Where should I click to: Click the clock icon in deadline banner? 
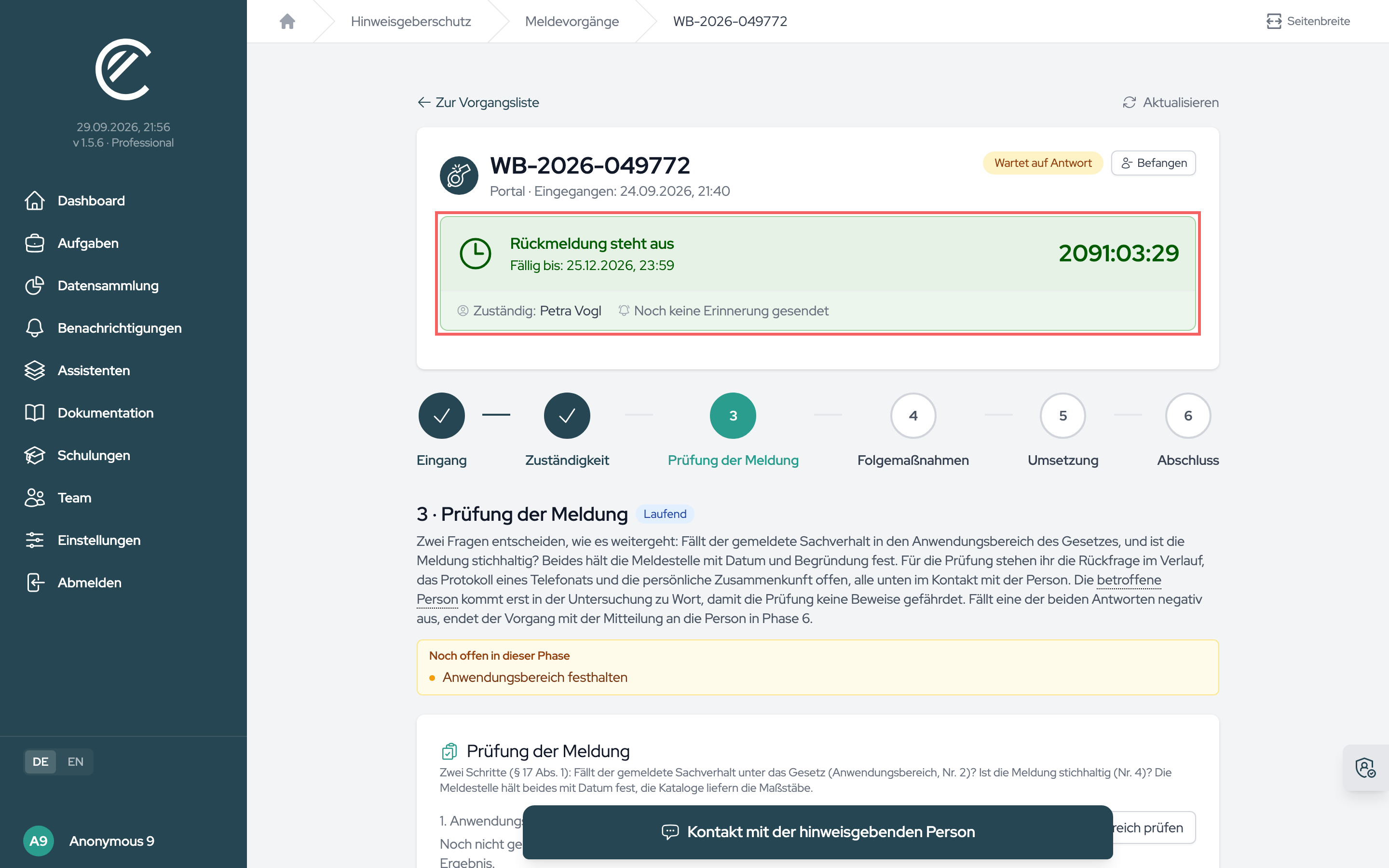click(475, 254)
